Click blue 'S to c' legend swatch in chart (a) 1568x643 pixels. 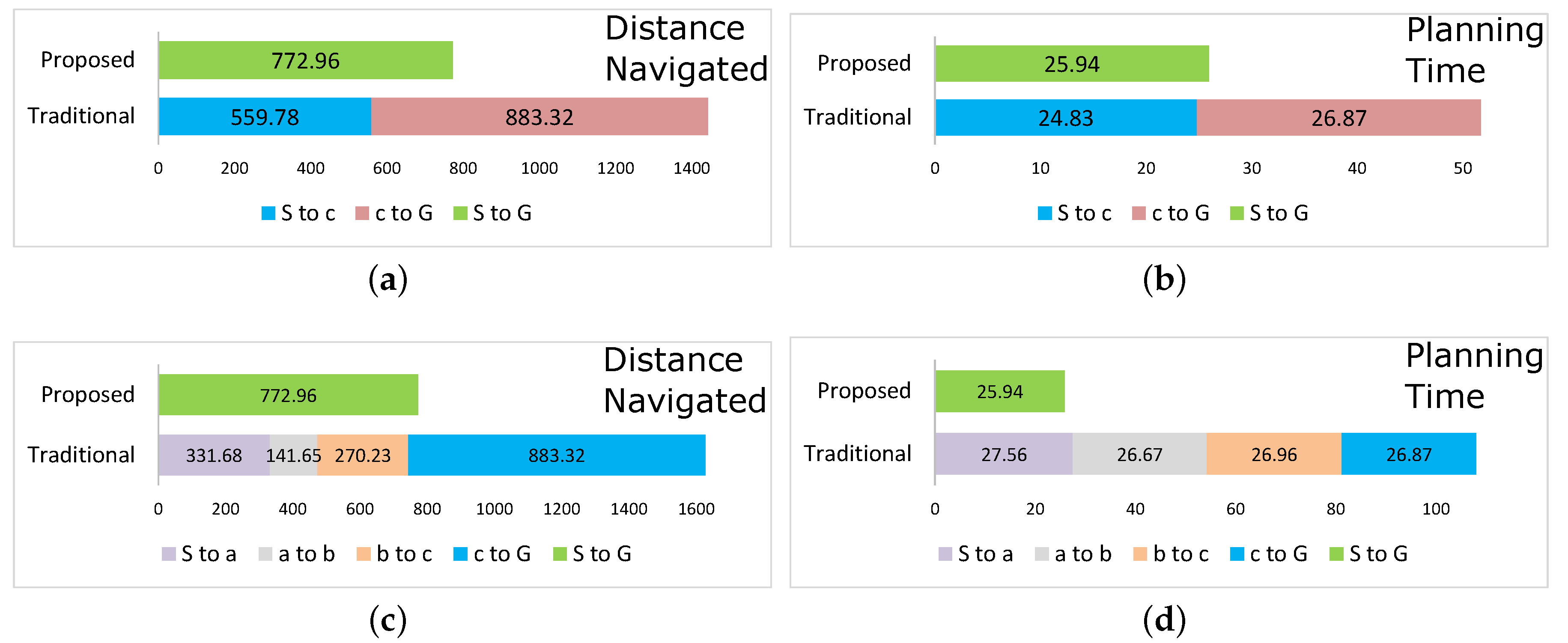(x=268, y=214)
